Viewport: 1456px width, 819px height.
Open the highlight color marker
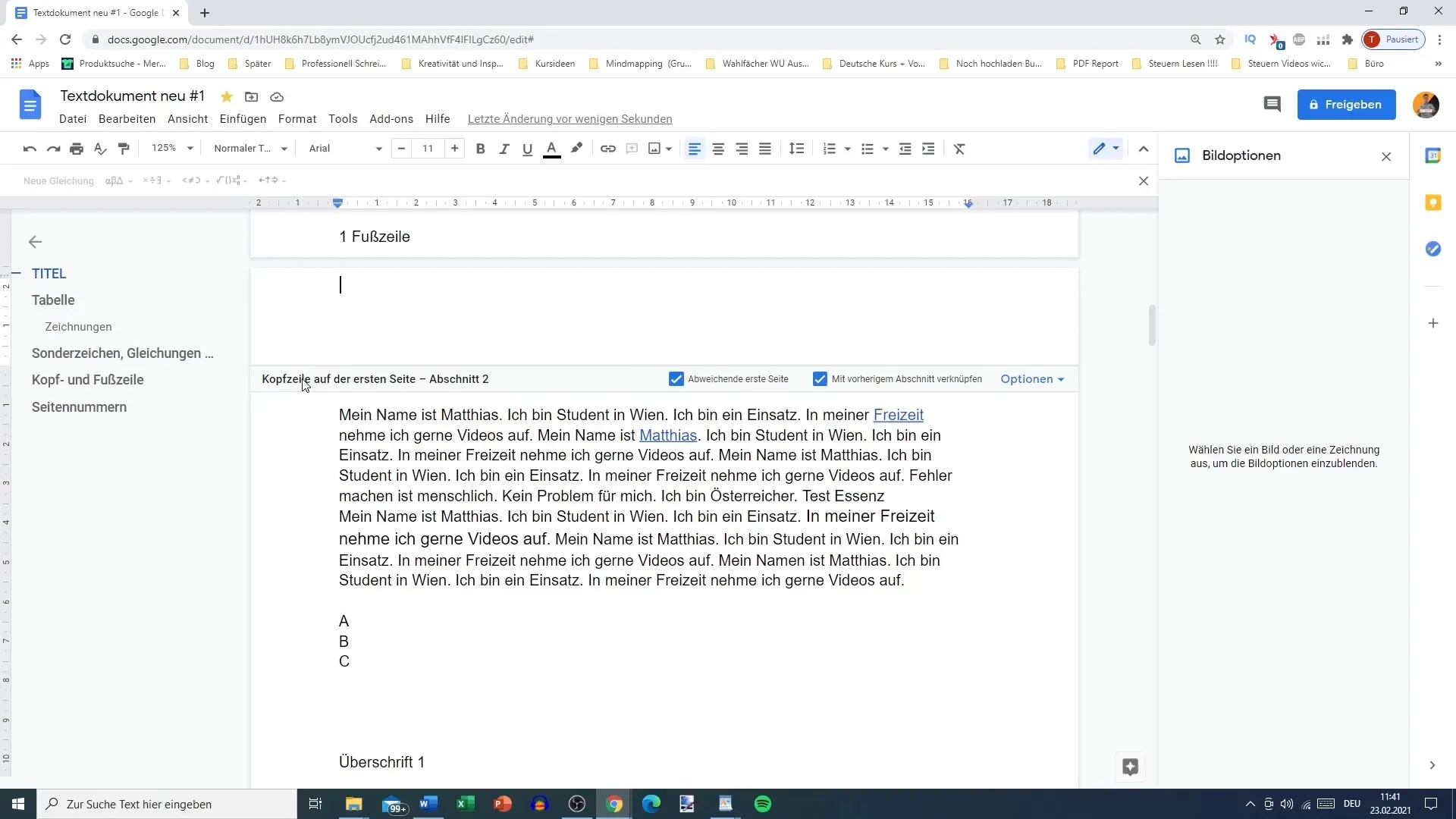[x=576, y=149]
